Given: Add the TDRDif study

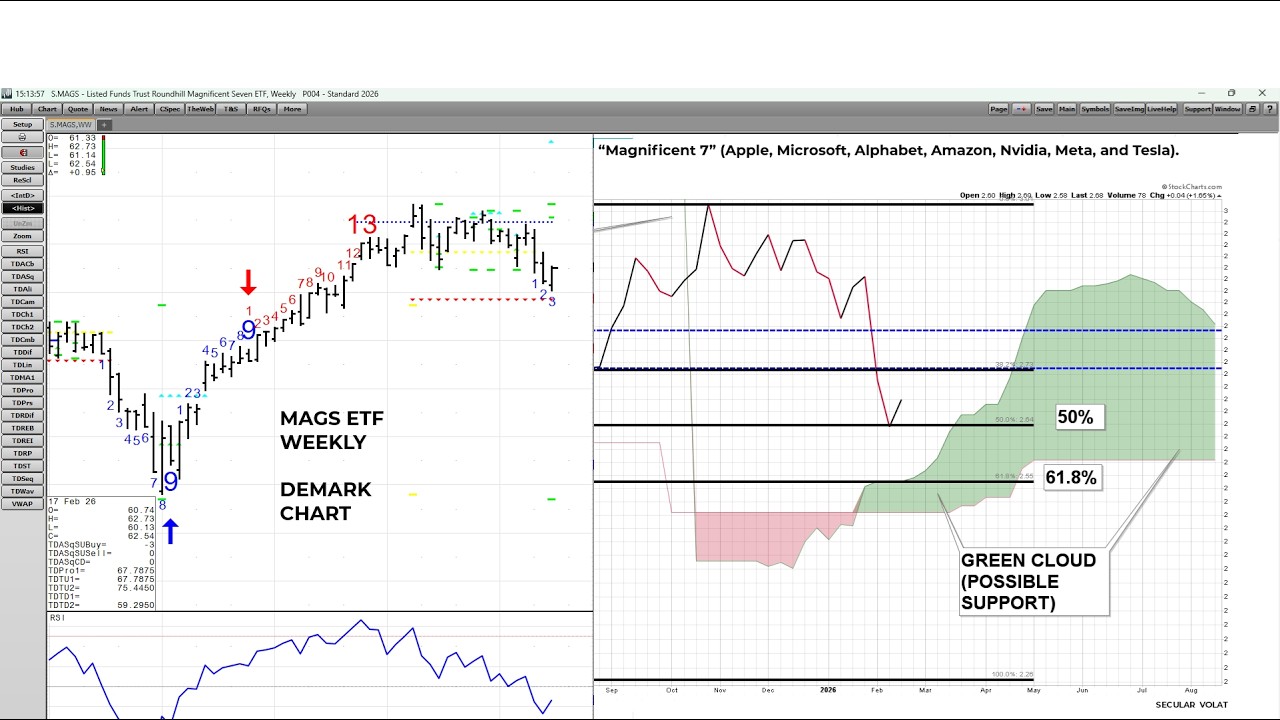Looking at the screenshot, I should pyautogui.click(x=22, y=415).
